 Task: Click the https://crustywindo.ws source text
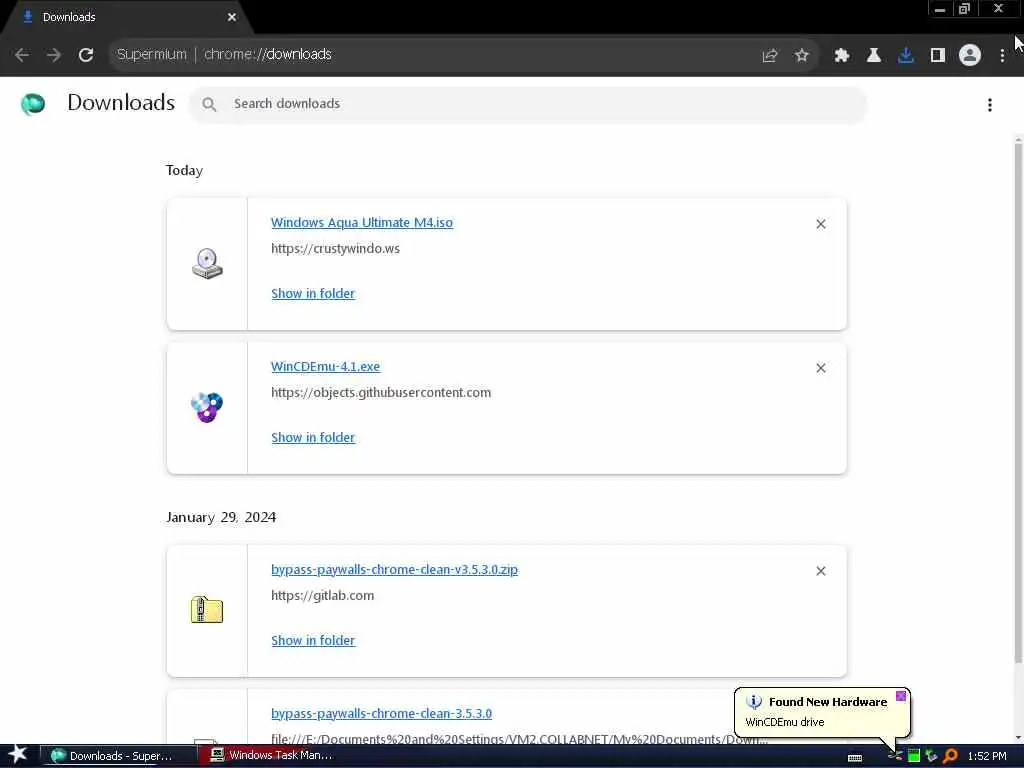coord(335,249)
